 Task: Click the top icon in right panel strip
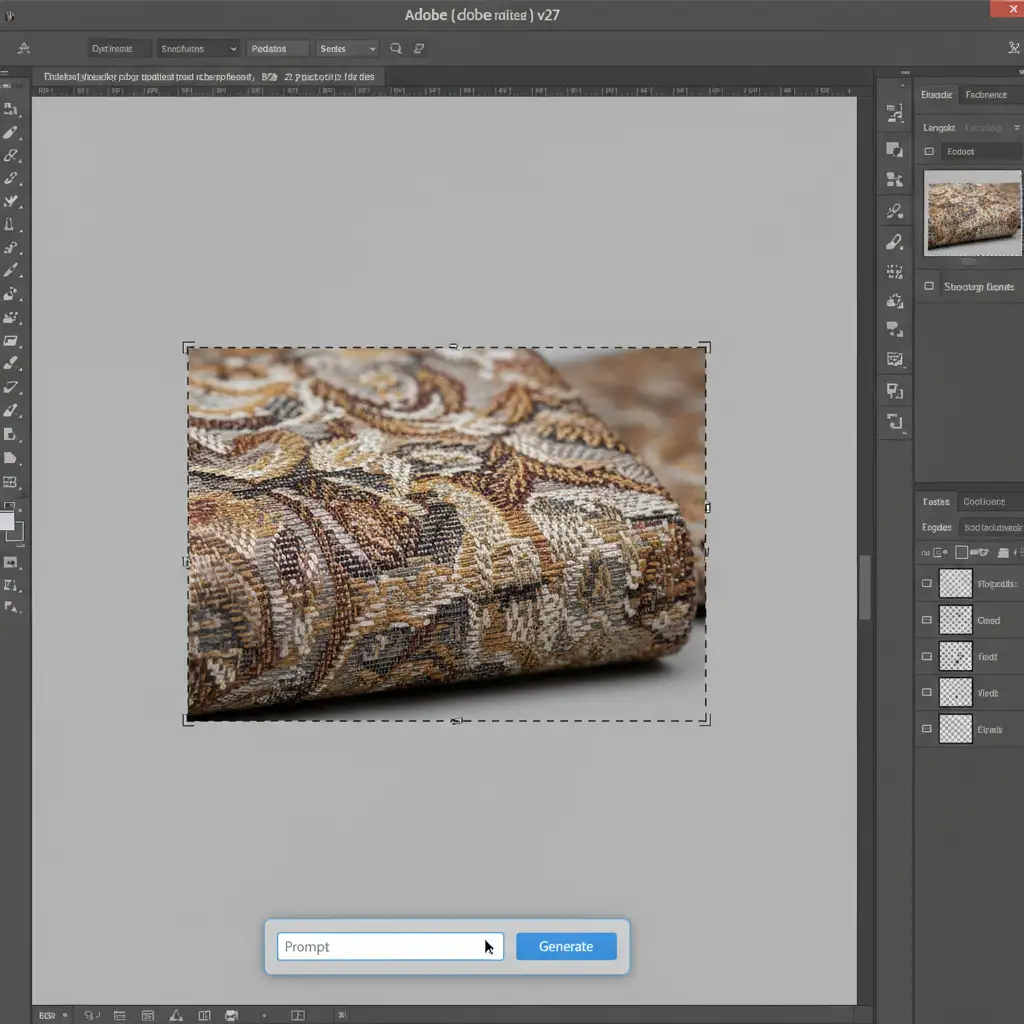[895, 115]
